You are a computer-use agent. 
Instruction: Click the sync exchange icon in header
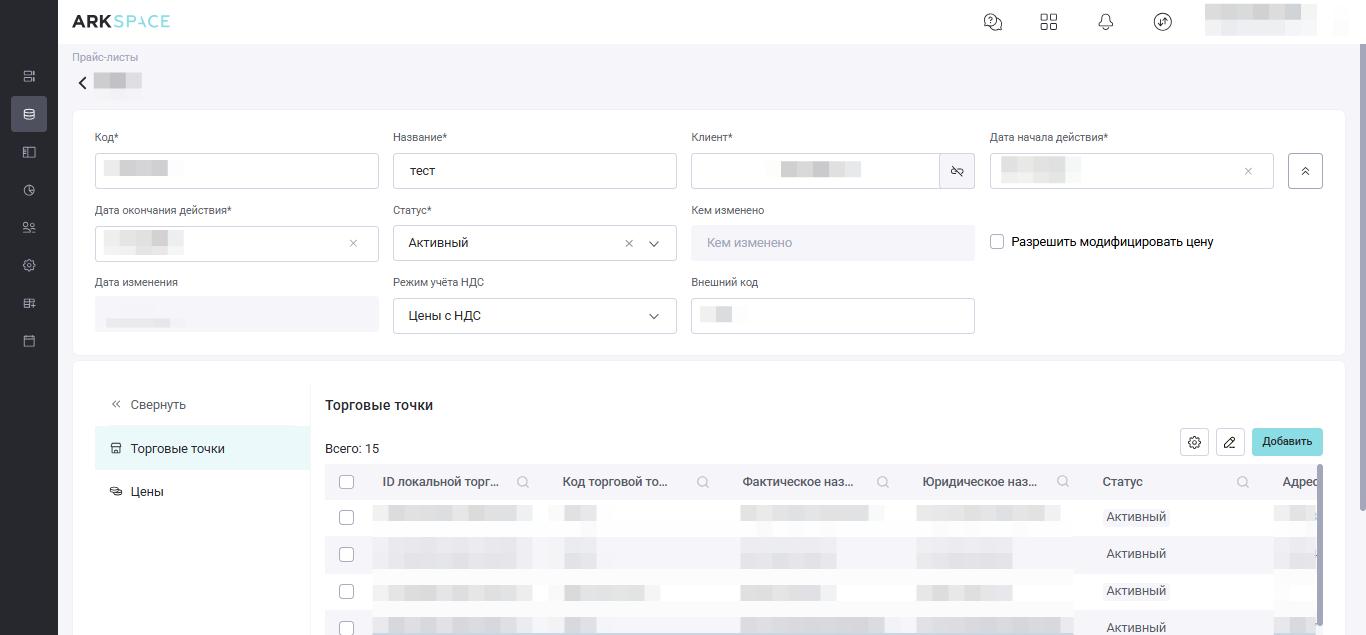tap(1162, 22)
